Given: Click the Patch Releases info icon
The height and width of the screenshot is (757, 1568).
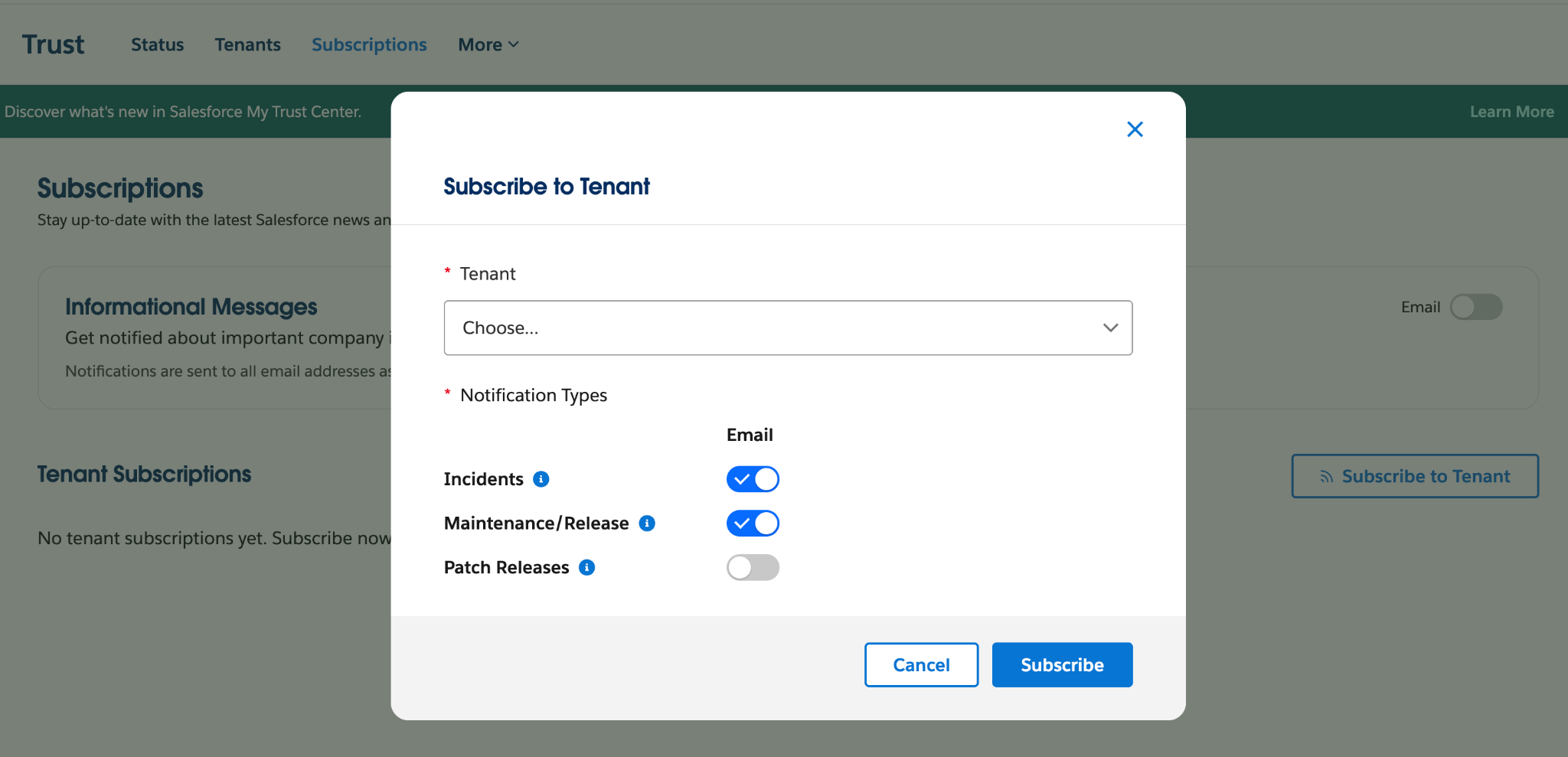Looking at the screenshot, I should point(587,567).
